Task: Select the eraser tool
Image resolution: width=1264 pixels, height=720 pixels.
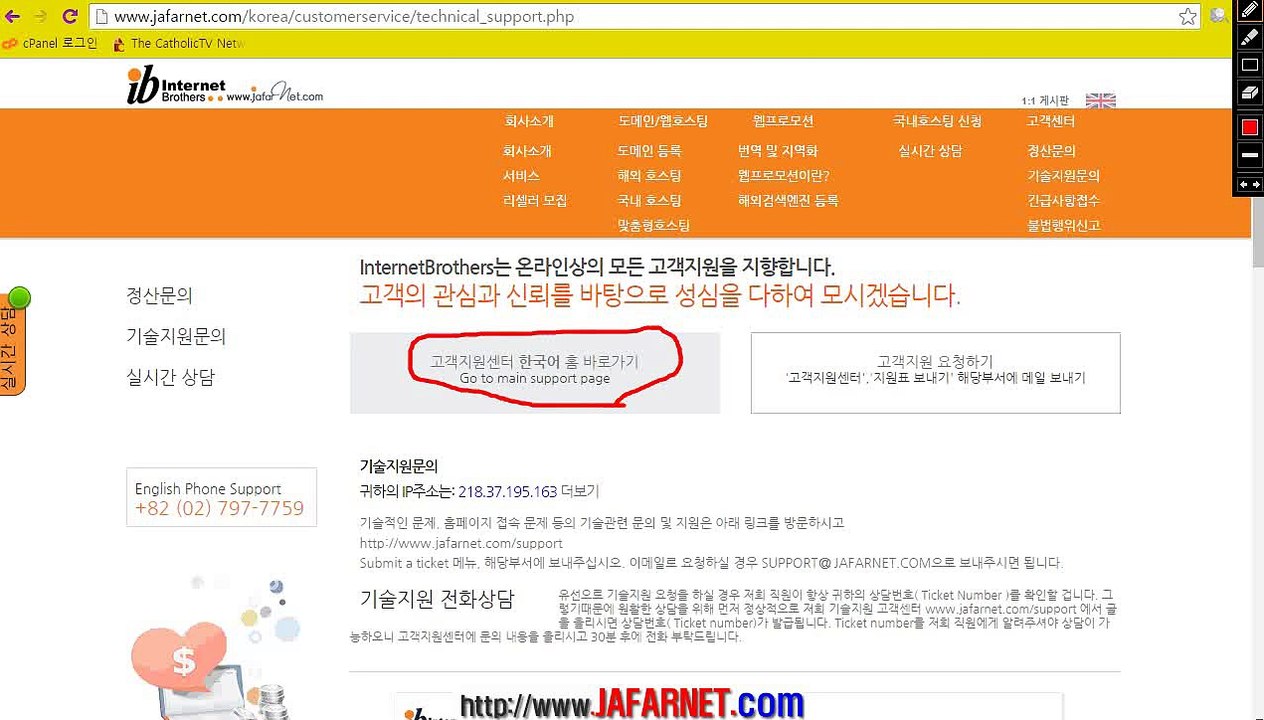Action: 1249,92
